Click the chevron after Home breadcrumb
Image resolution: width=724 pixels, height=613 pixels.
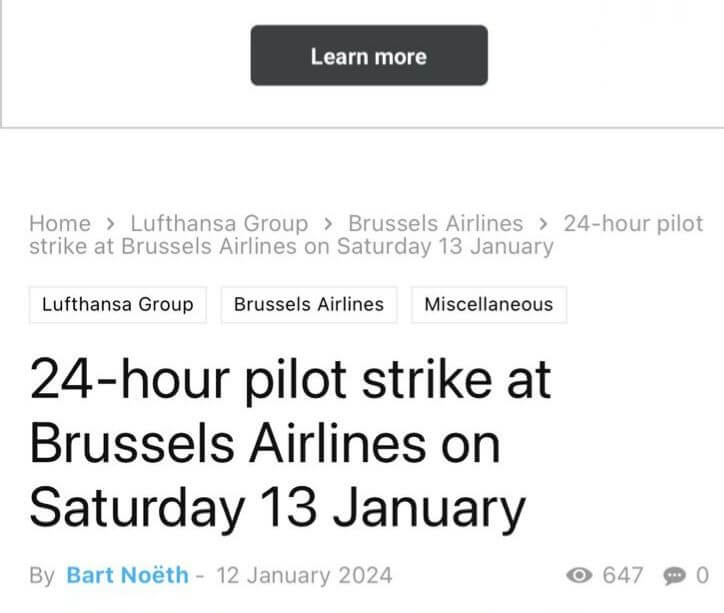point(110,224)
